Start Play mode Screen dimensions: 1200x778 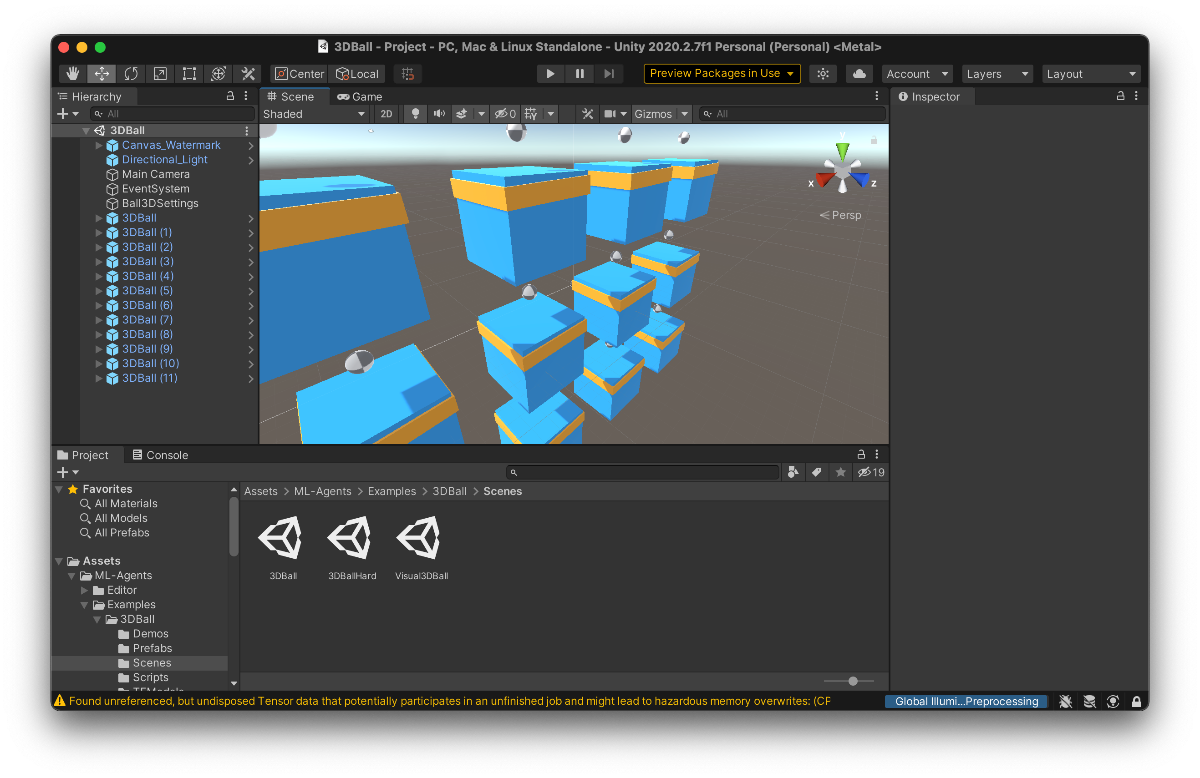point(551,74)
